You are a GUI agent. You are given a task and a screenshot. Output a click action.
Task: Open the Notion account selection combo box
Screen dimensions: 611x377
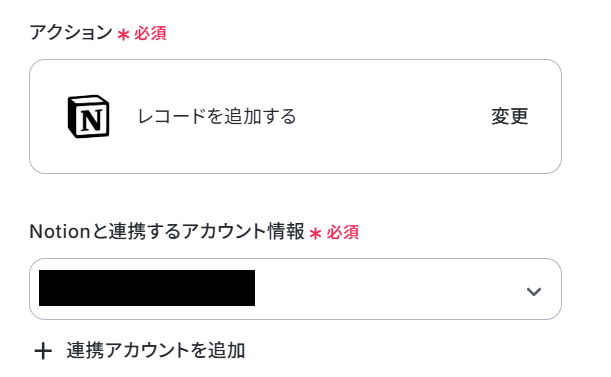pyautogui.click(x=295, y=289)
